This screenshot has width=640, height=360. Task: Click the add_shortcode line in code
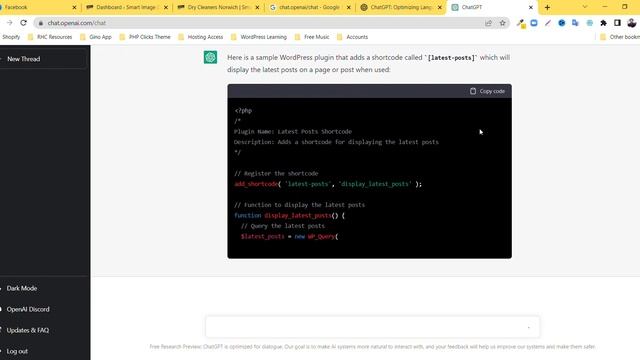tap(328, 184)
